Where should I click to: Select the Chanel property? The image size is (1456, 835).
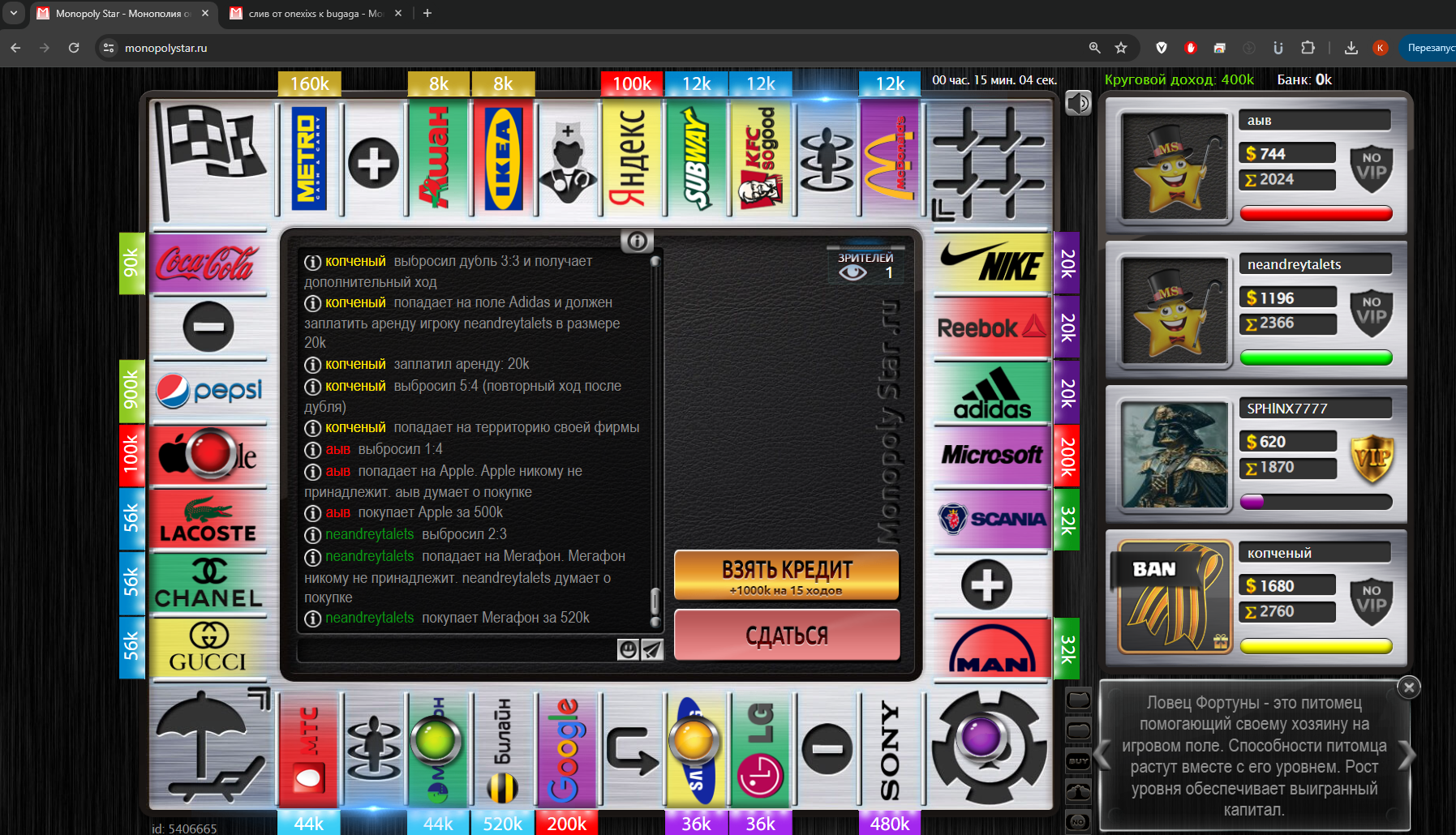208,584
